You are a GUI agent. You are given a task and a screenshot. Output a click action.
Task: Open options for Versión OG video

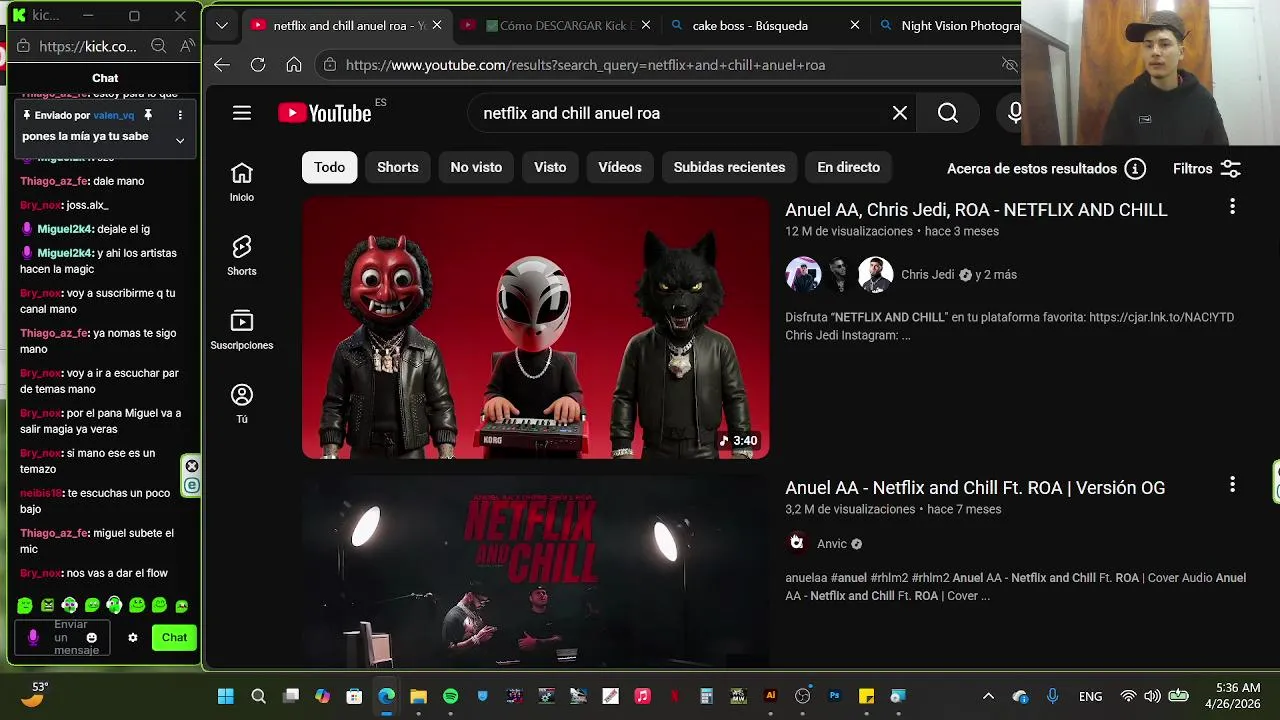coord(1232,484)
